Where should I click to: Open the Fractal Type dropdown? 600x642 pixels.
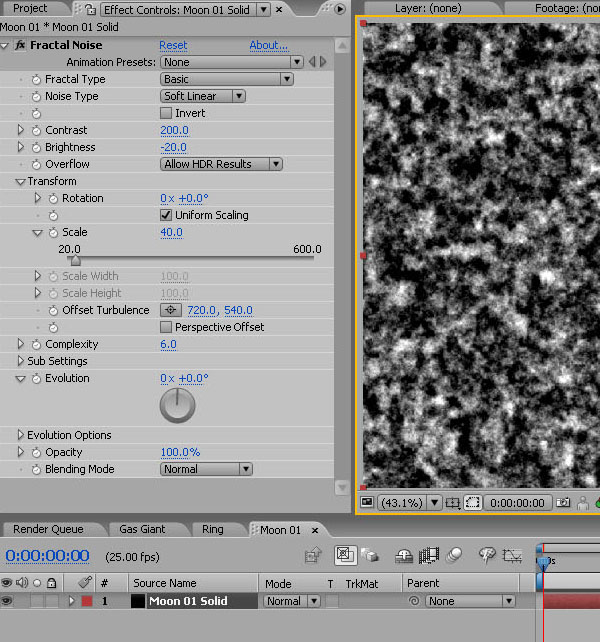(x=226, y=79)
